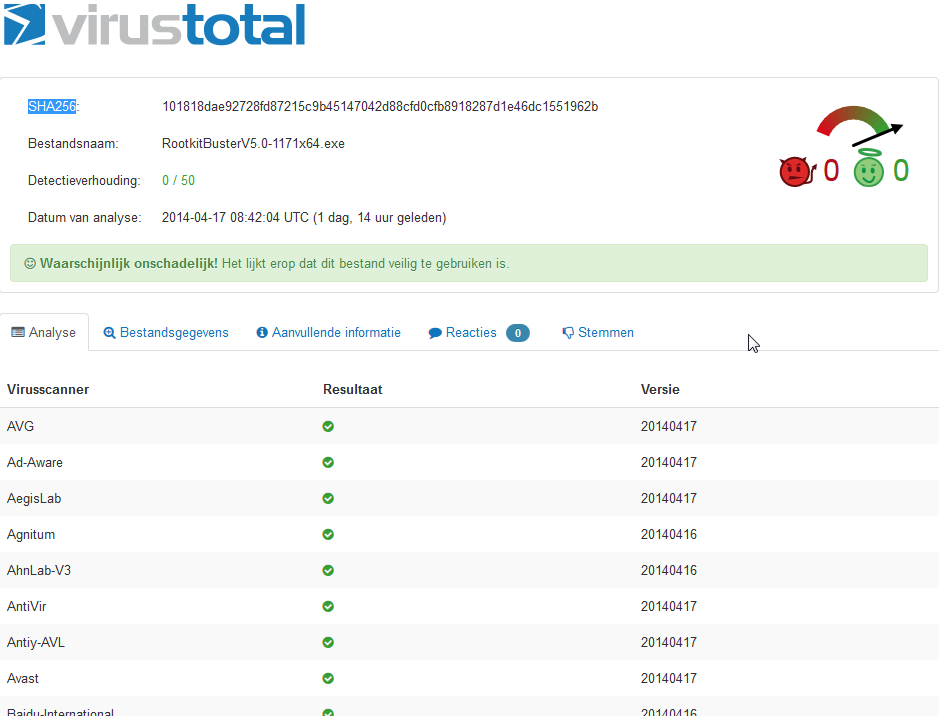The image size is (940, 716).
Task: Click the green angel harmless vote icon
Action: [869, 169]
